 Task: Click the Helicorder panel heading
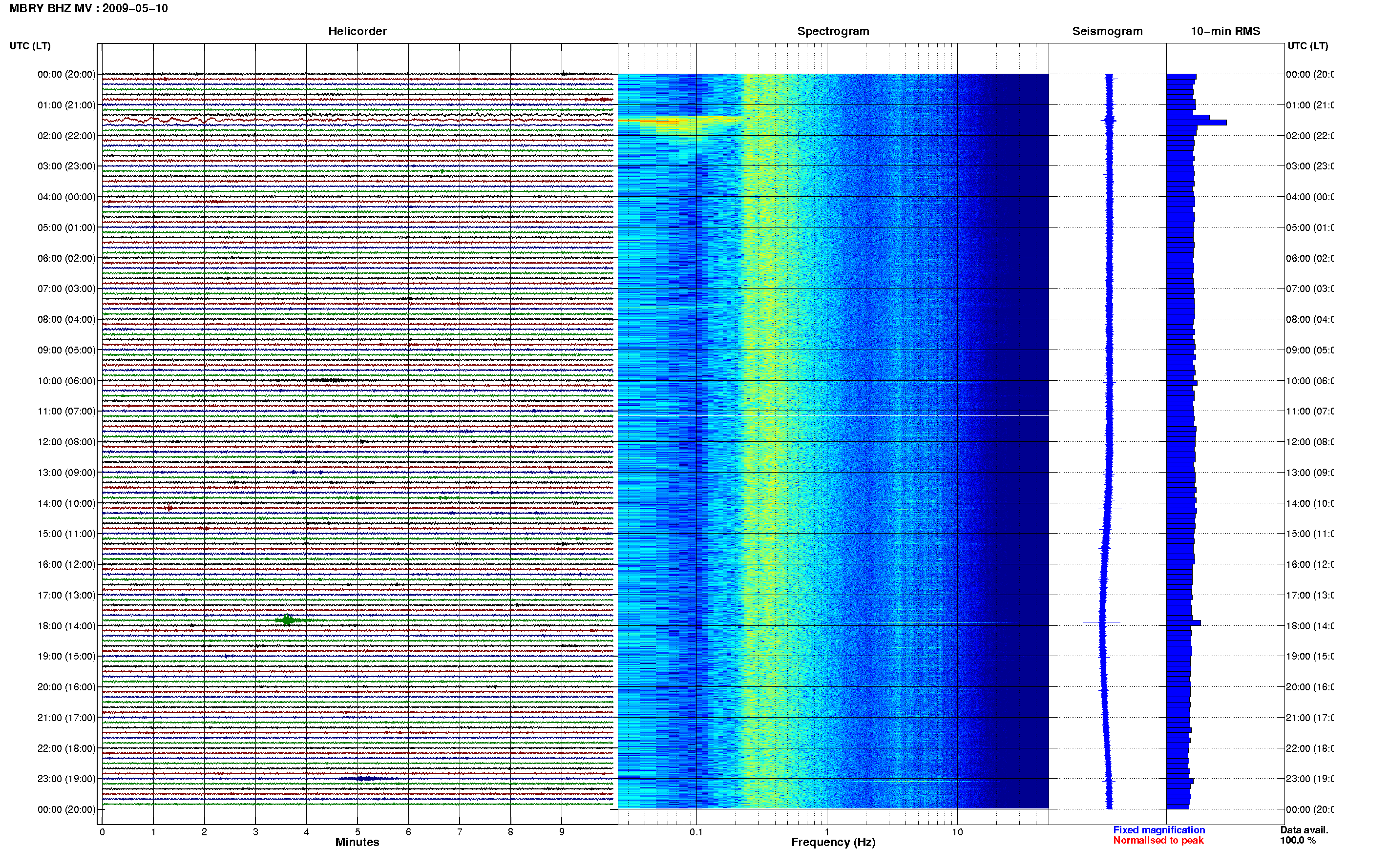[357, 32]
